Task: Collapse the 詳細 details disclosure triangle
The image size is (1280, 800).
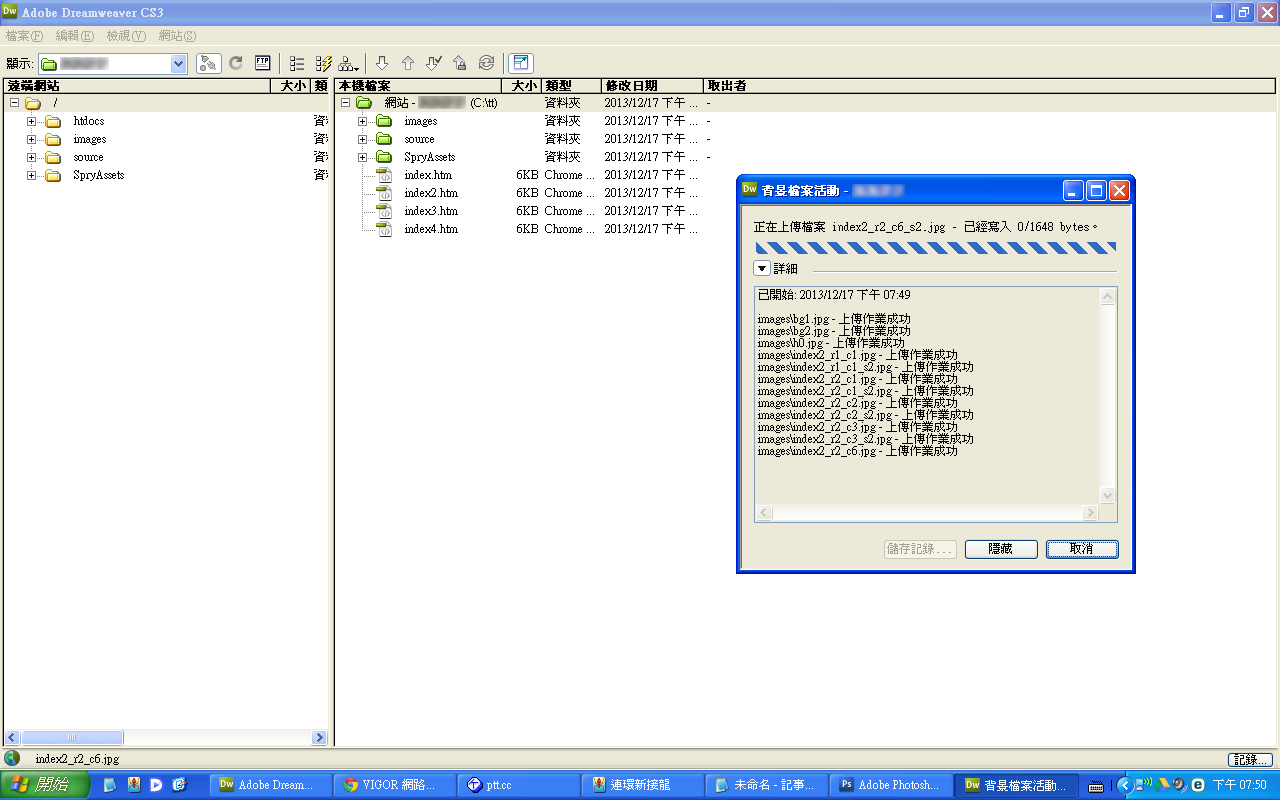Action: point(761,269)
